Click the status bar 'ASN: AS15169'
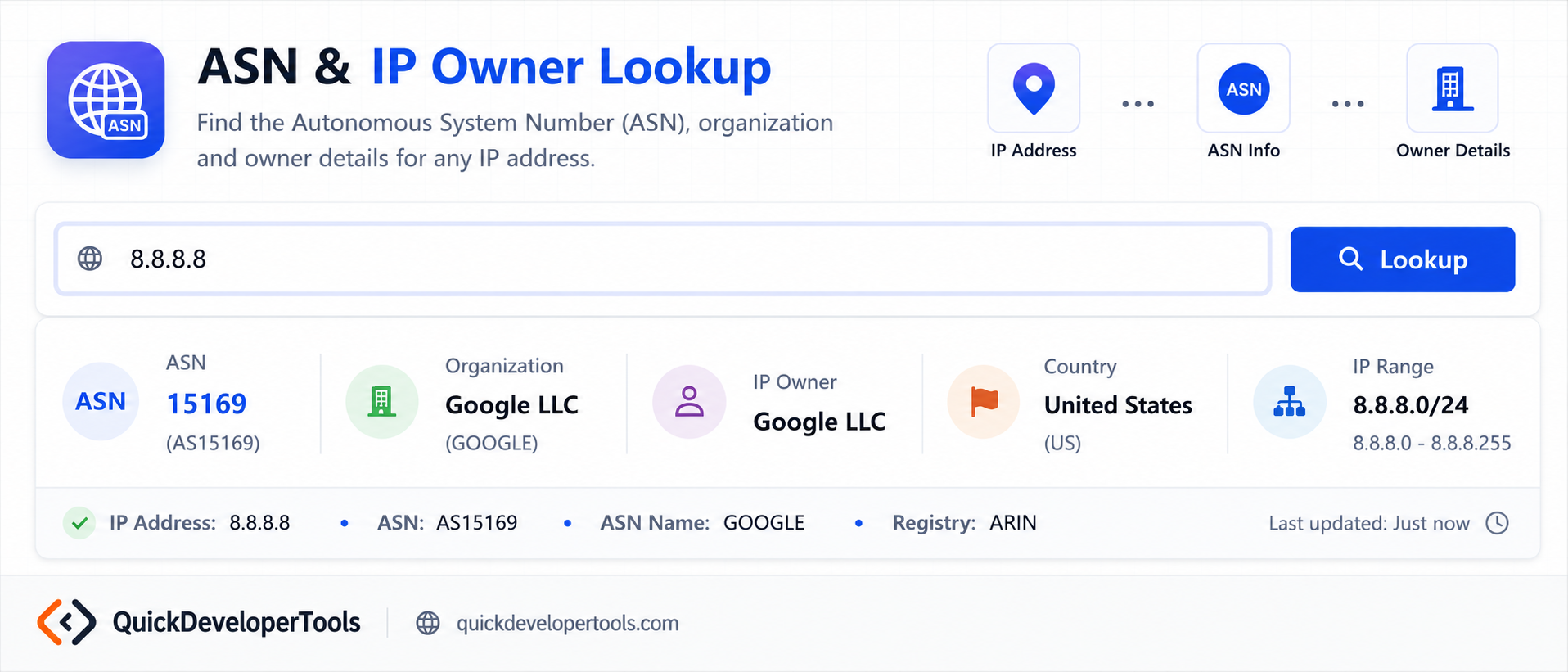 pos(447,523)
